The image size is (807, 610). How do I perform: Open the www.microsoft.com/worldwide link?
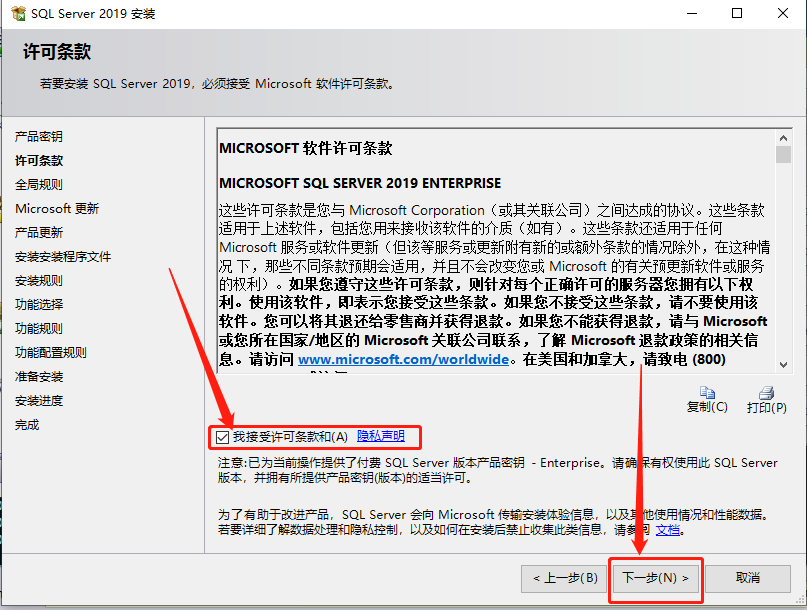(x=404, y=359)
